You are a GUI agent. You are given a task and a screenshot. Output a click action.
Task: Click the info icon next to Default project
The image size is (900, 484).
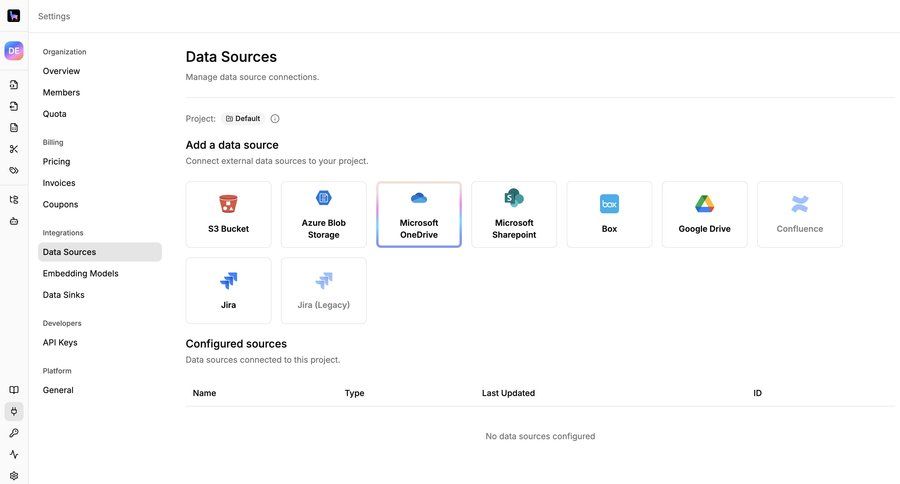[275, 119]
